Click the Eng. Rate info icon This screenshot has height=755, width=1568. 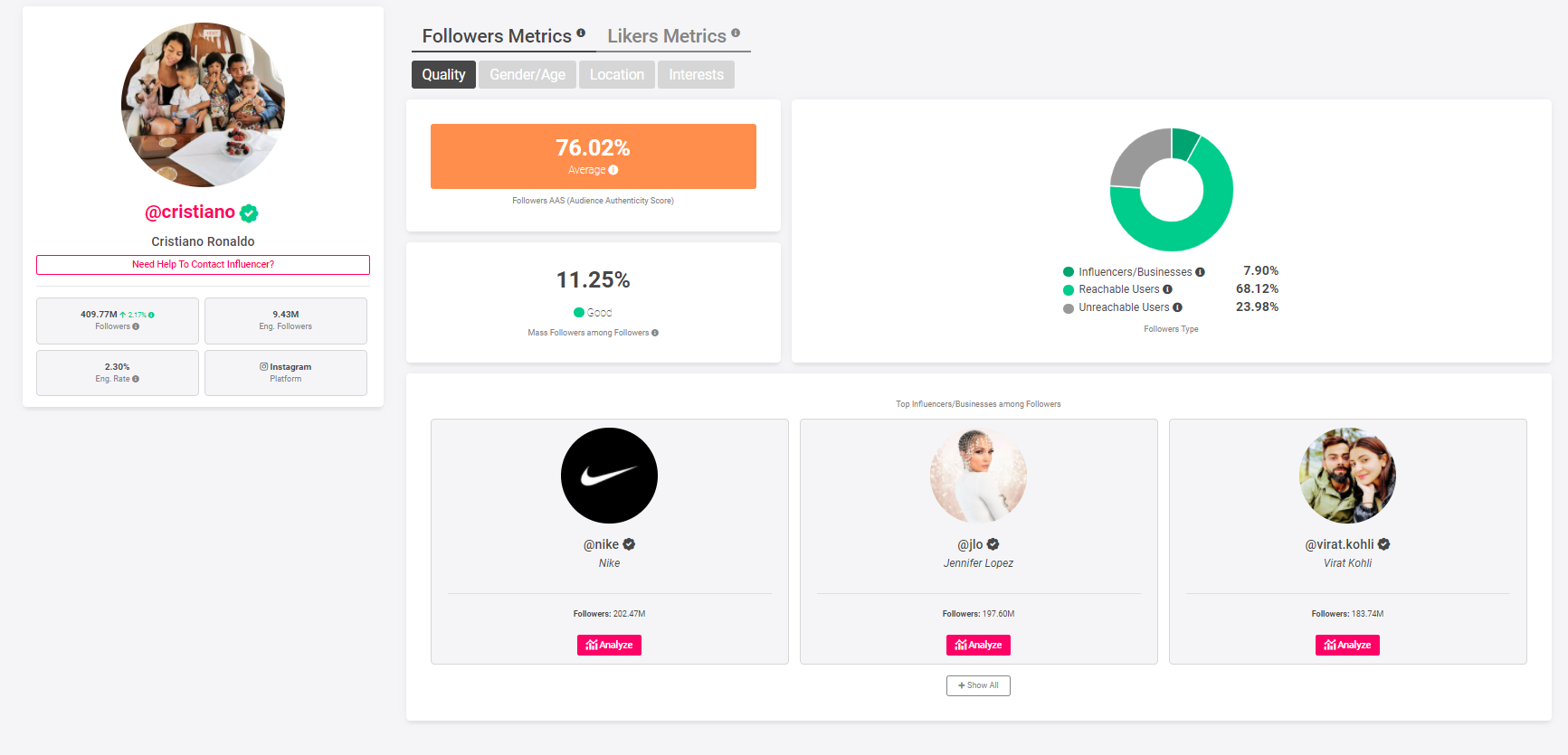(x=136, y=379)
